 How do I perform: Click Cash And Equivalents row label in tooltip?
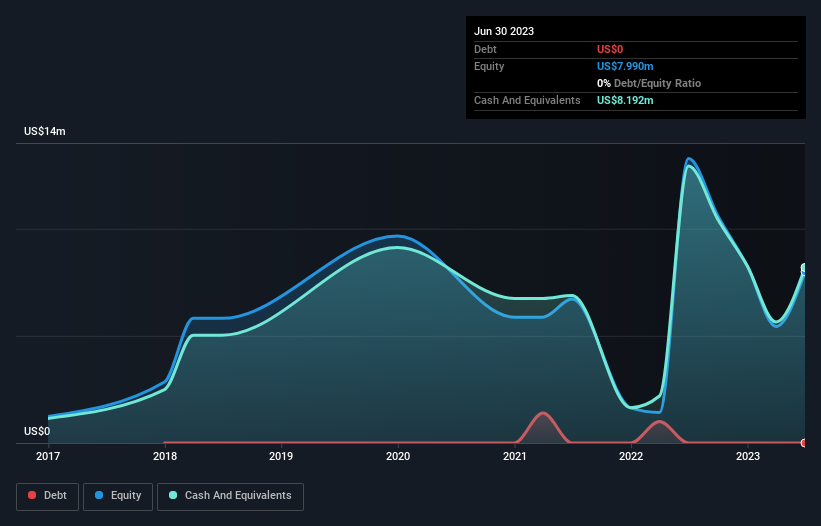[x=527, y=100]
